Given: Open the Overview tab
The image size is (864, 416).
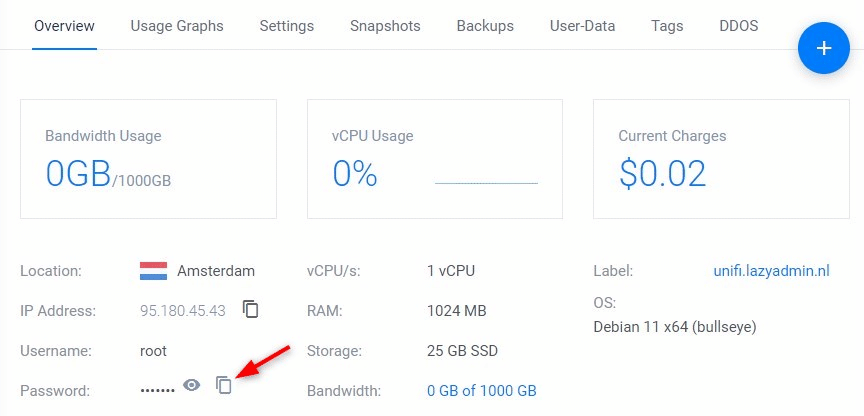Looking at the screenshot, I should [x=64, y=26].
